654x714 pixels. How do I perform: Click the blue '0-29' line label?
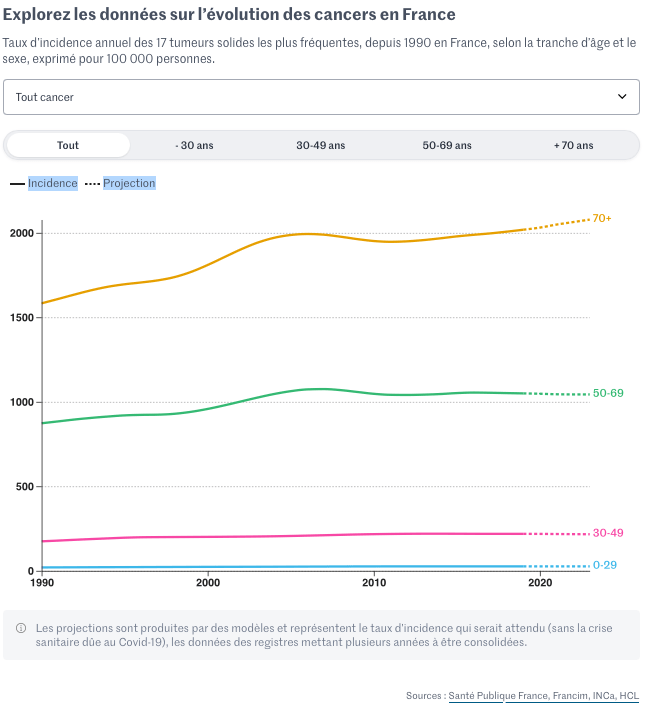pyautogui.click(x=605, y=565)
